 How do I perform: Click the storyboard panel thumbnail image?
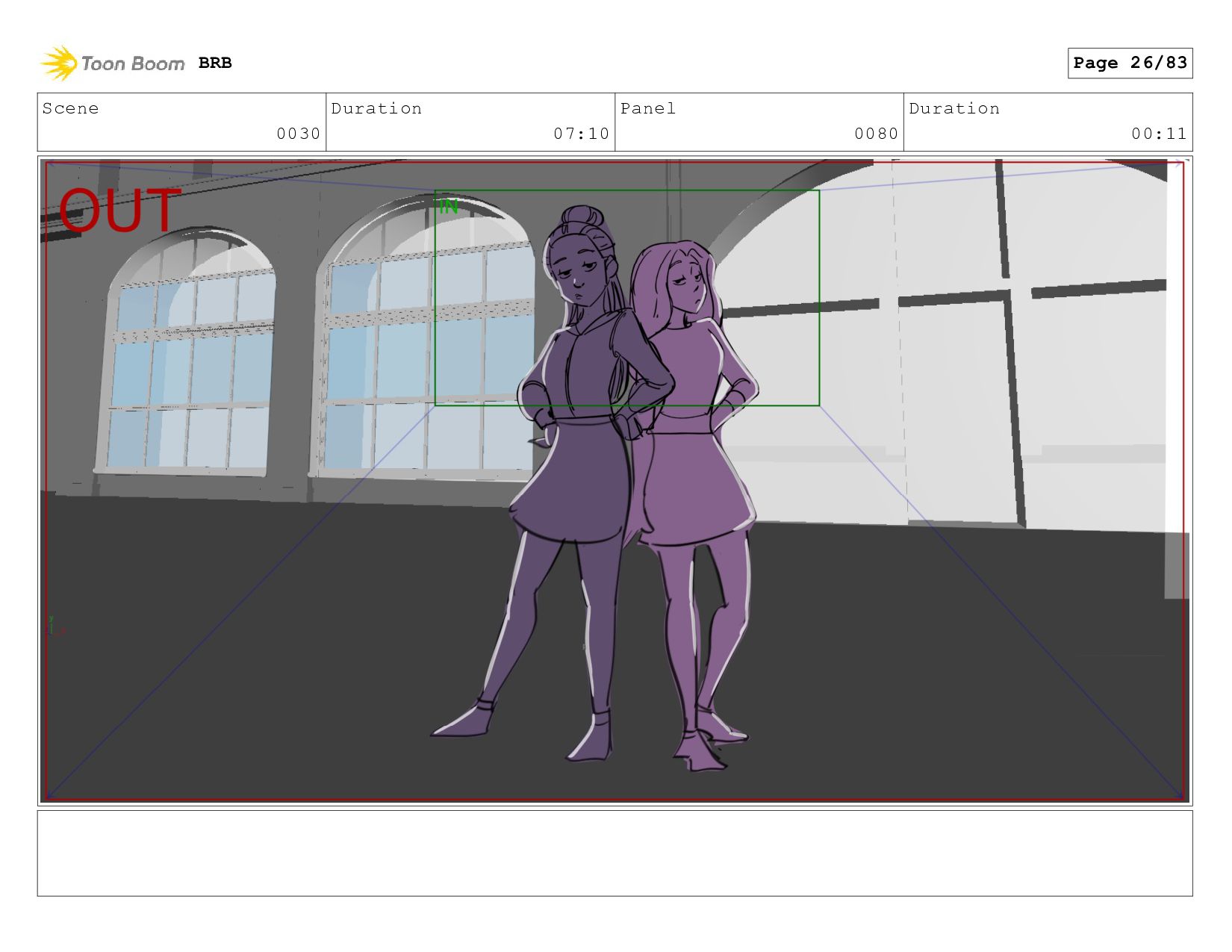[x=615, y=481]
